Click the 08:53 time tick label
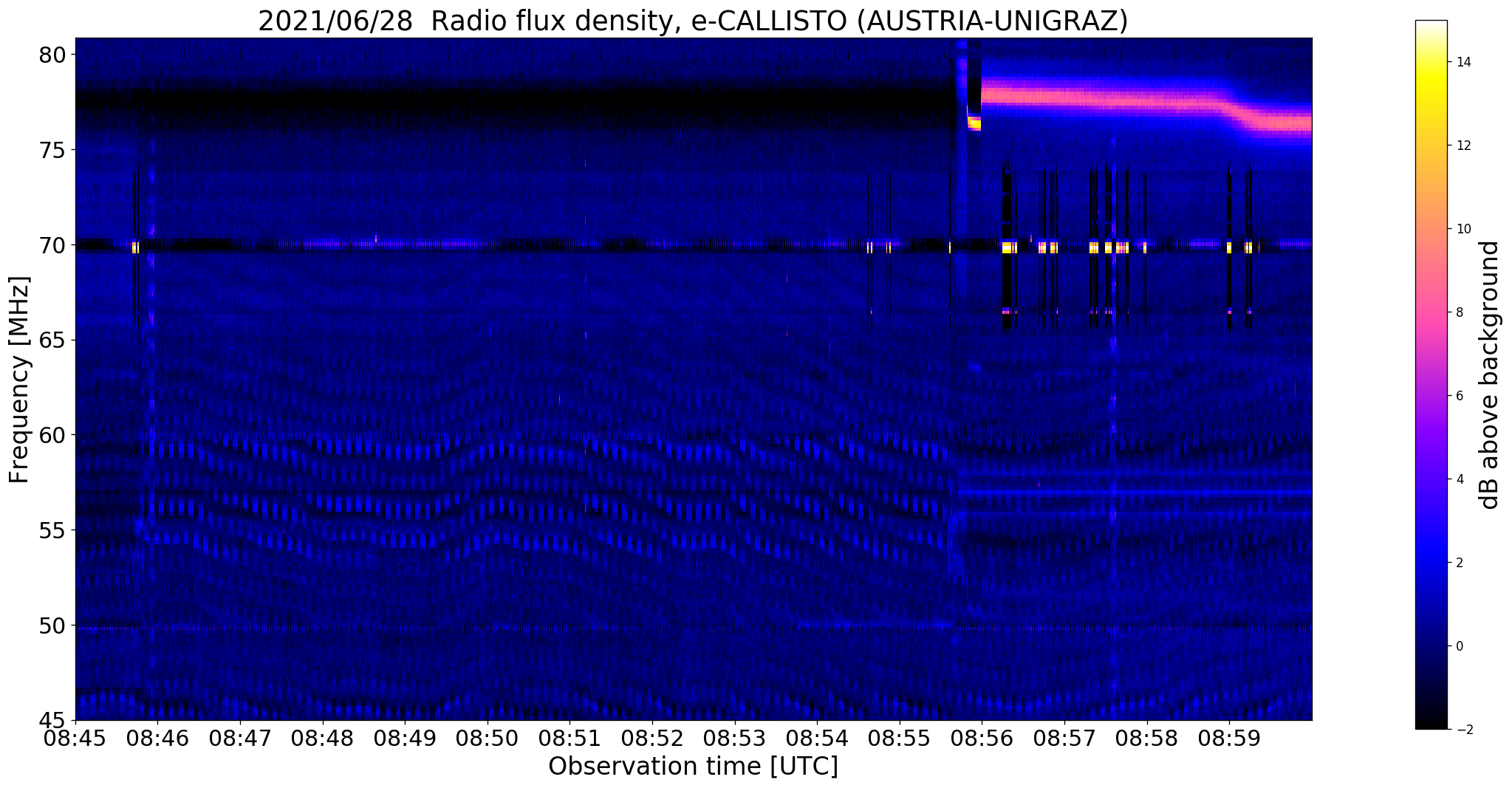This screenshot has height=788, width=1512. point(735,738)
